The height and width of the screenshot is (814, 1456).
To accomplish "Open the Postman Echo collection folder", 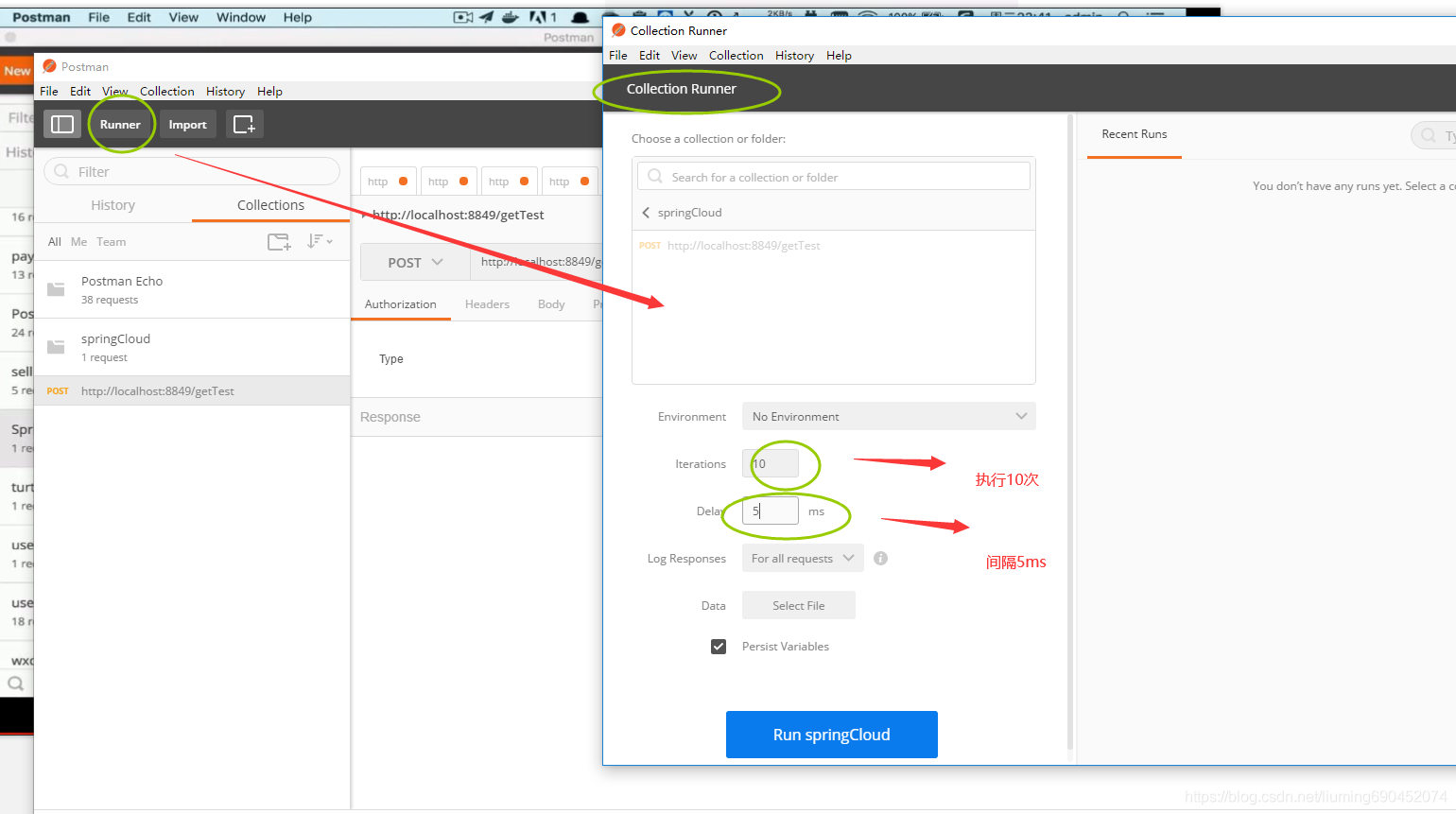I will pos(192,289).
